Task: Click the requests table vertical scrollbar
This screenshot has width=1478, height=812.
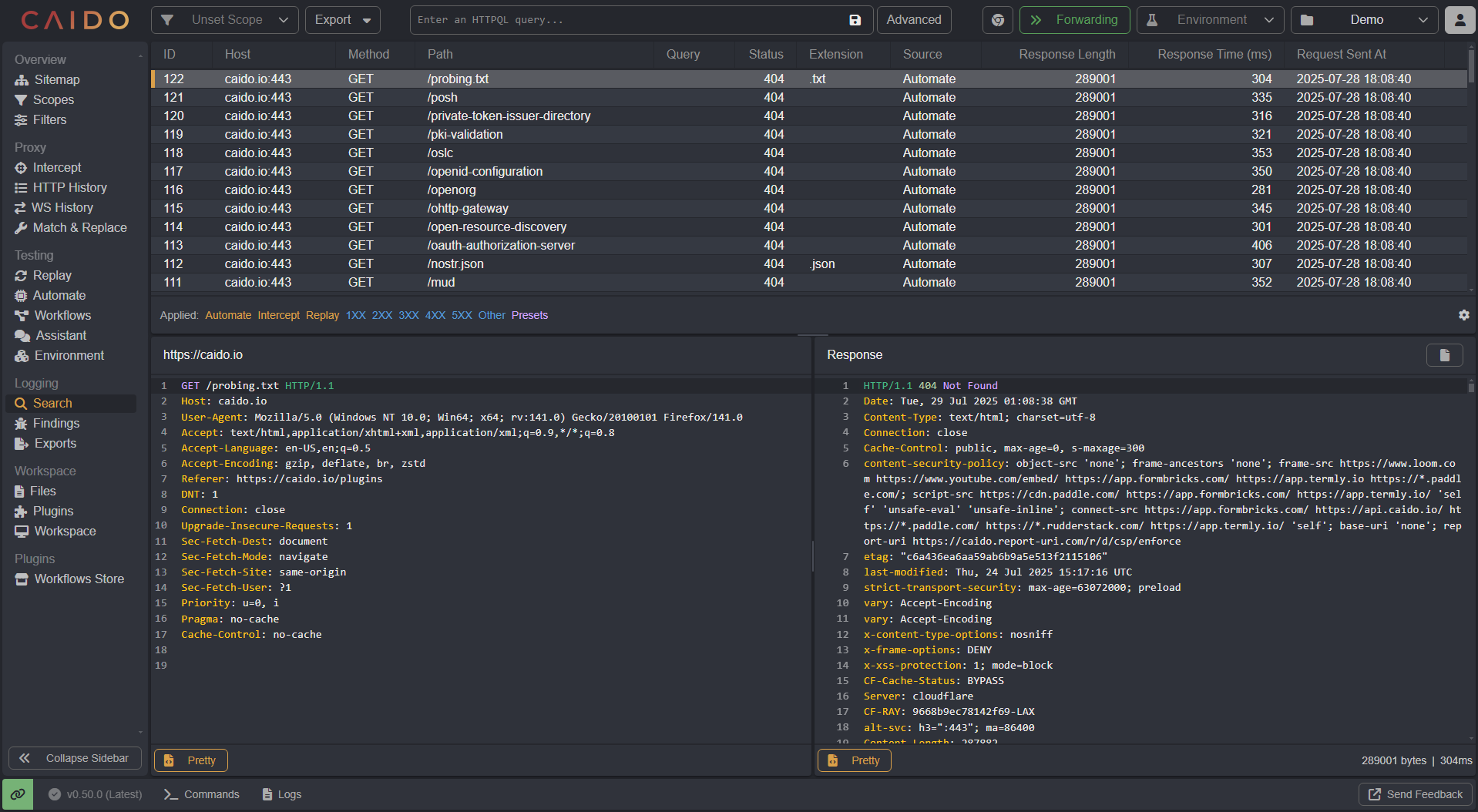Action: pos(1471,65)
